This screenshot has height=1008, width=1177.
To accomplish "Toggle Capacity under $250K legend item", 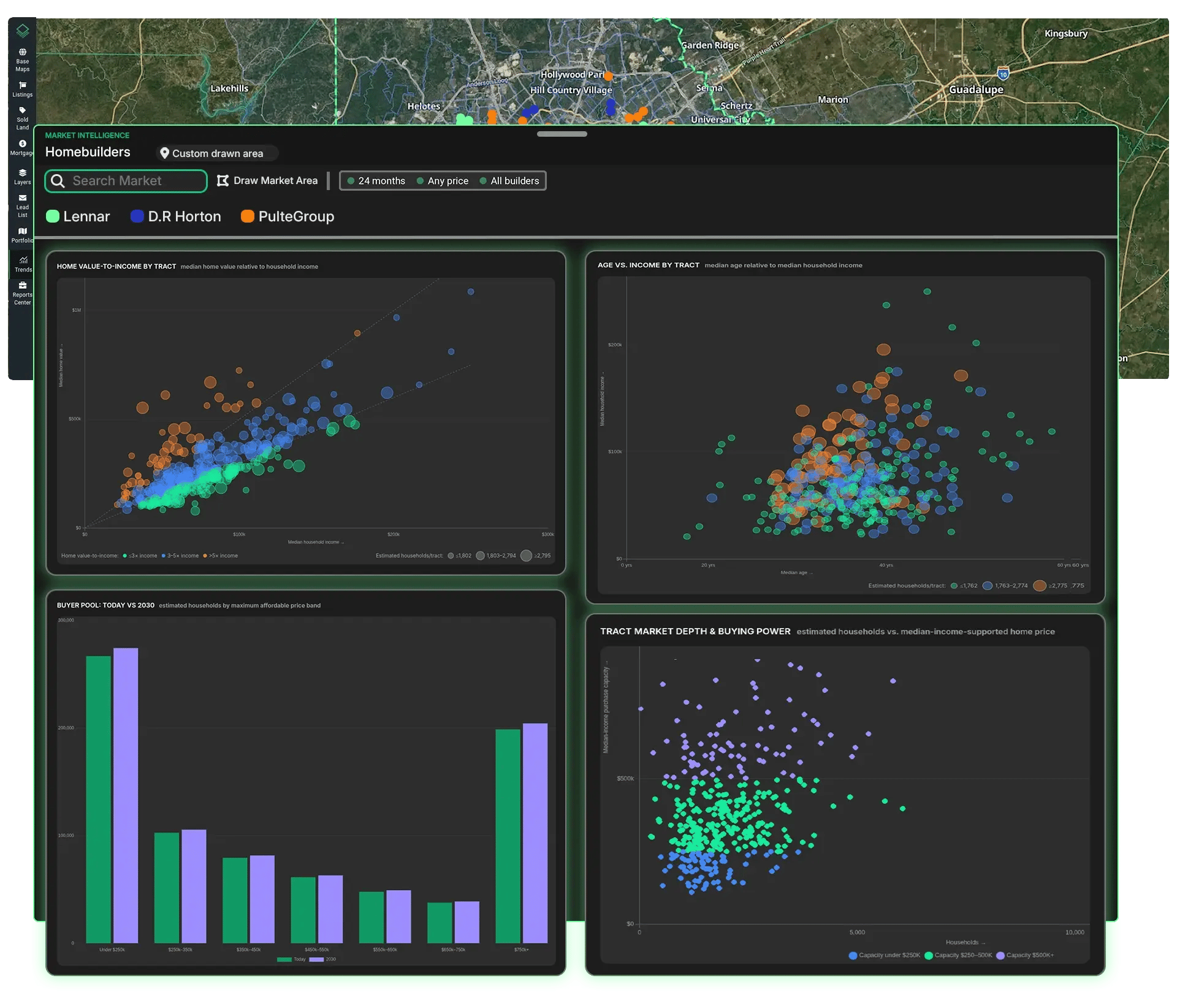I will (885, 955).
